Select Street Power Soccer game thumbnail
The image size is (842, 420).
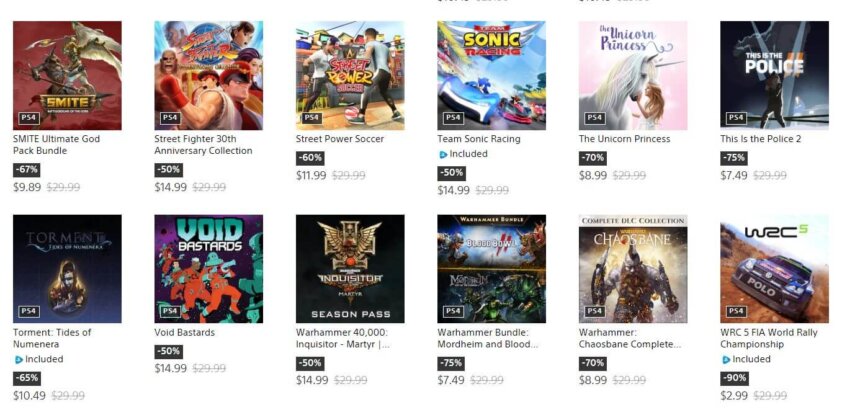point(350,75)
